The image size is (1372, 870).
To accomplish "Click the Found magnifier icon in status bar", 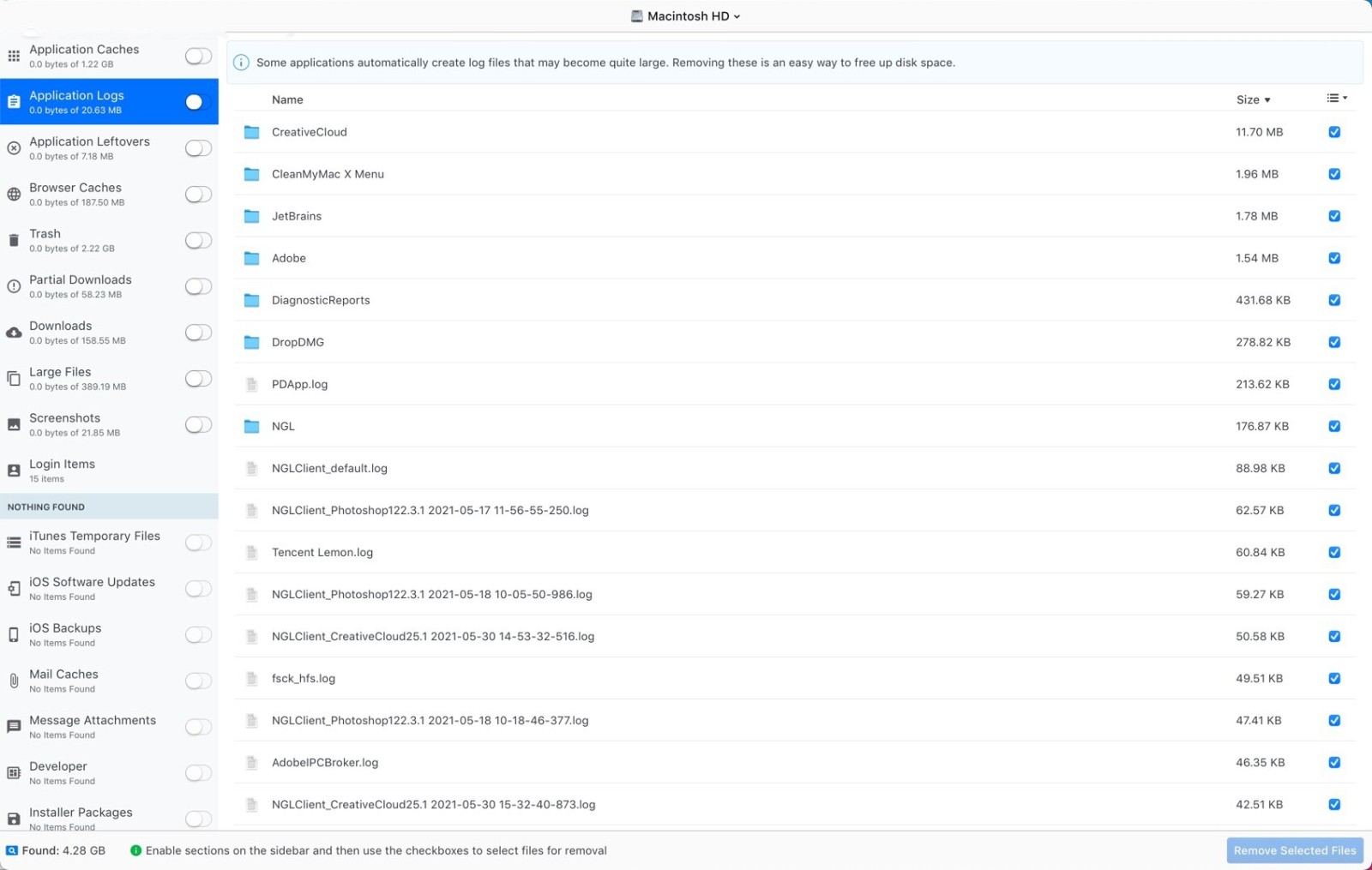I will [x=12, y=851].
